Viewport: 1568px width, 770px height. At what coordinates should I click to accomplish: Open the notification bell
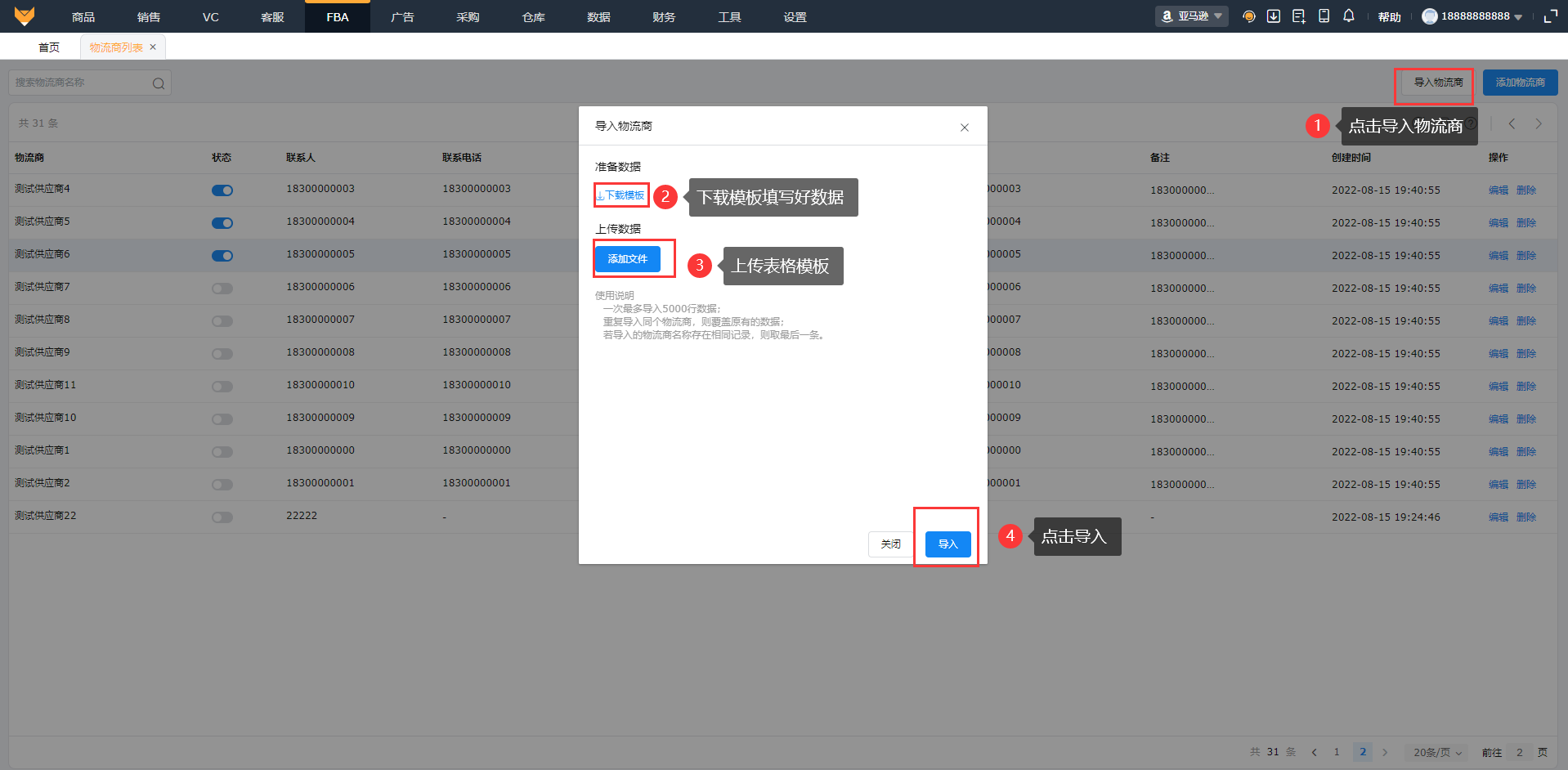(x=1349, y=16)
